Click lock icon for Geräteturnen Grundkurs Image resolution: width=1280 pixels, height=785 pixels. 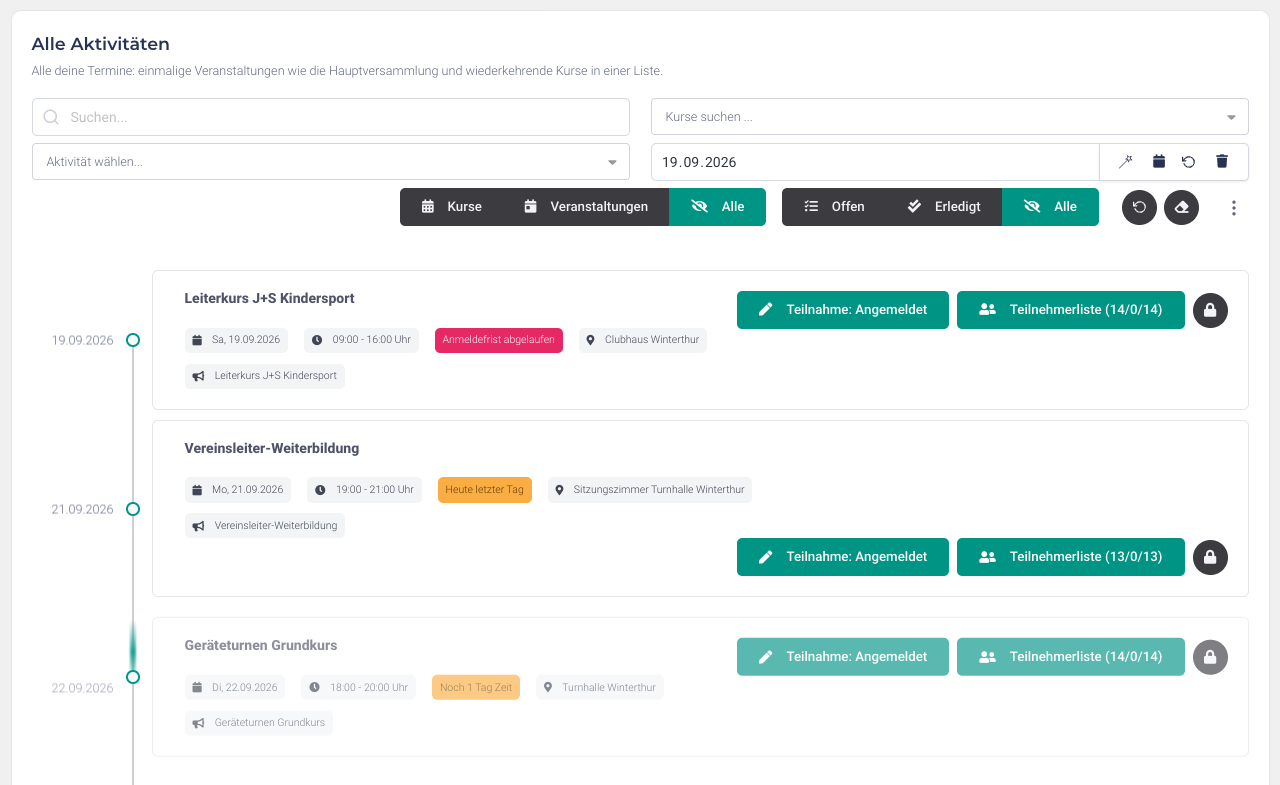click(1210, 657)
